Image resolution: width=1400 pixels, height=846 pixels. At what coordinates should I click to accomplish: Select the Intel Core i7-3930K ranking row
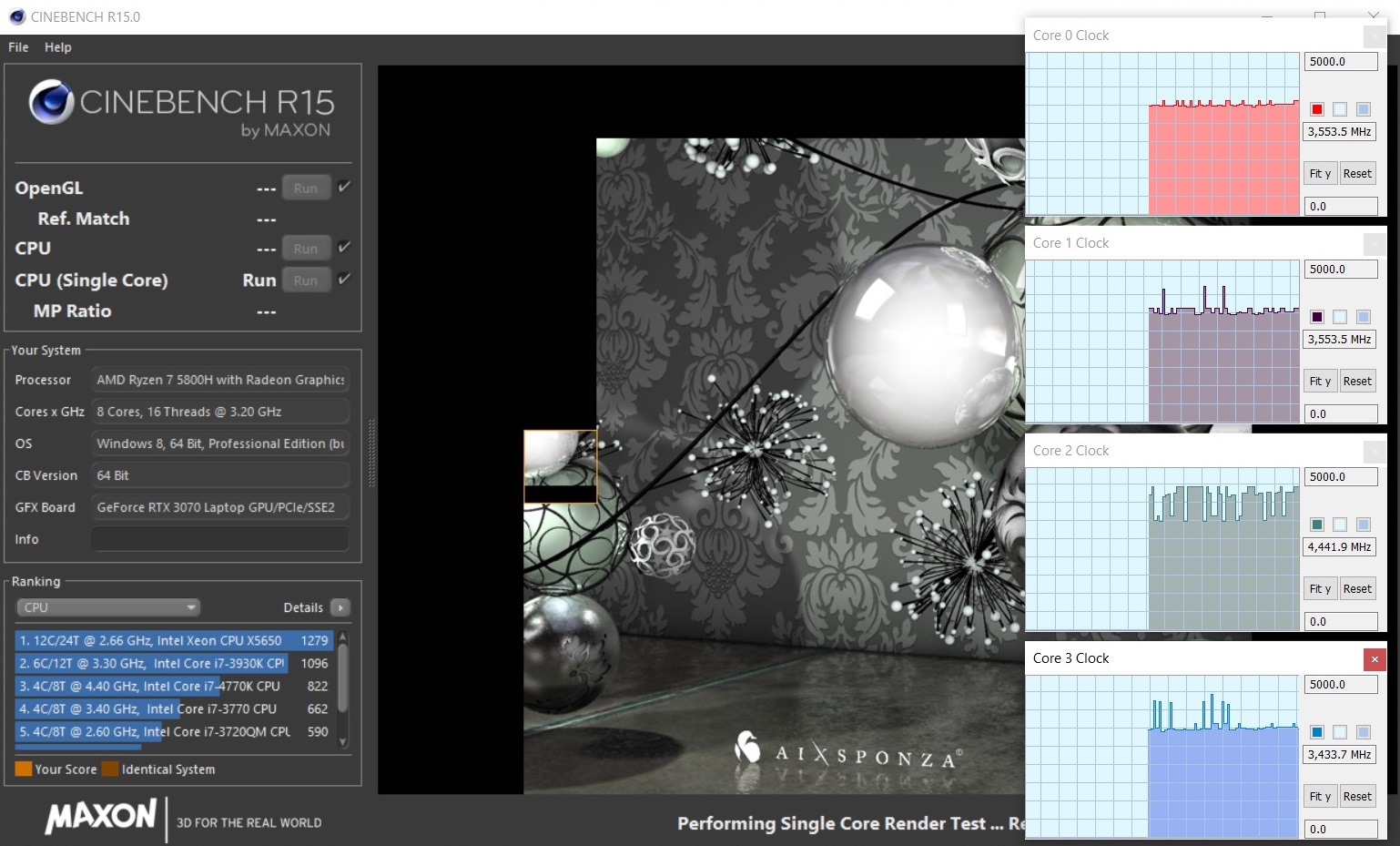tap(174, 663)
